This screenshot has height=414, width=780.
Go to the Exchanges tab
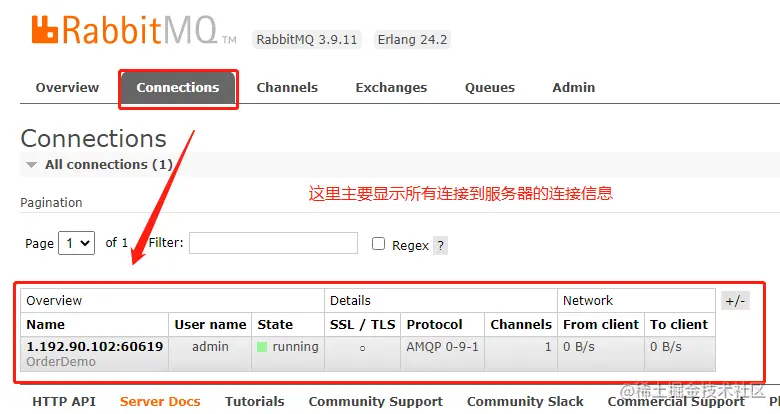[x=391, y=88]
